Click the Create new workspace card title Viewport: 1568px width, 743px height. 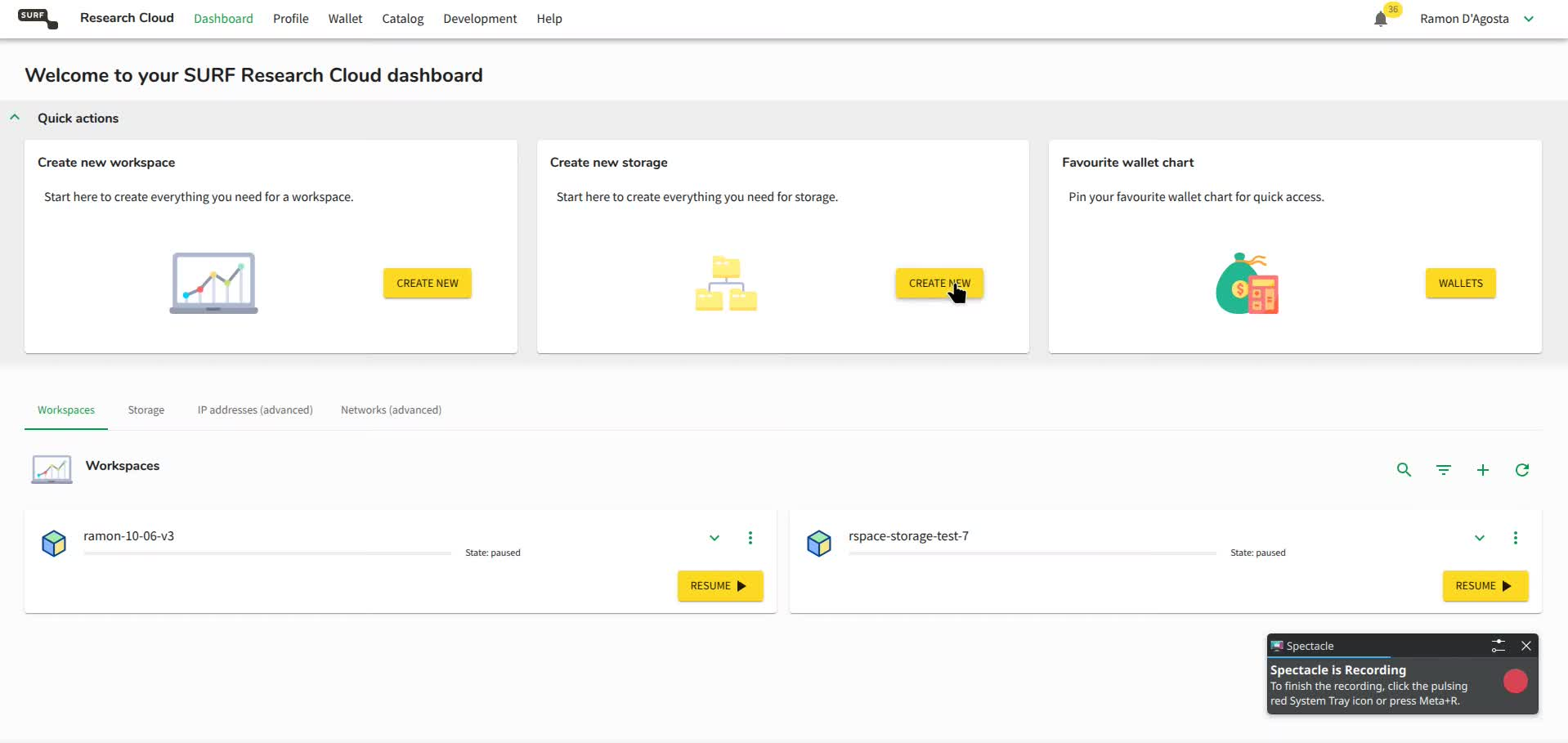pos(106,163)
